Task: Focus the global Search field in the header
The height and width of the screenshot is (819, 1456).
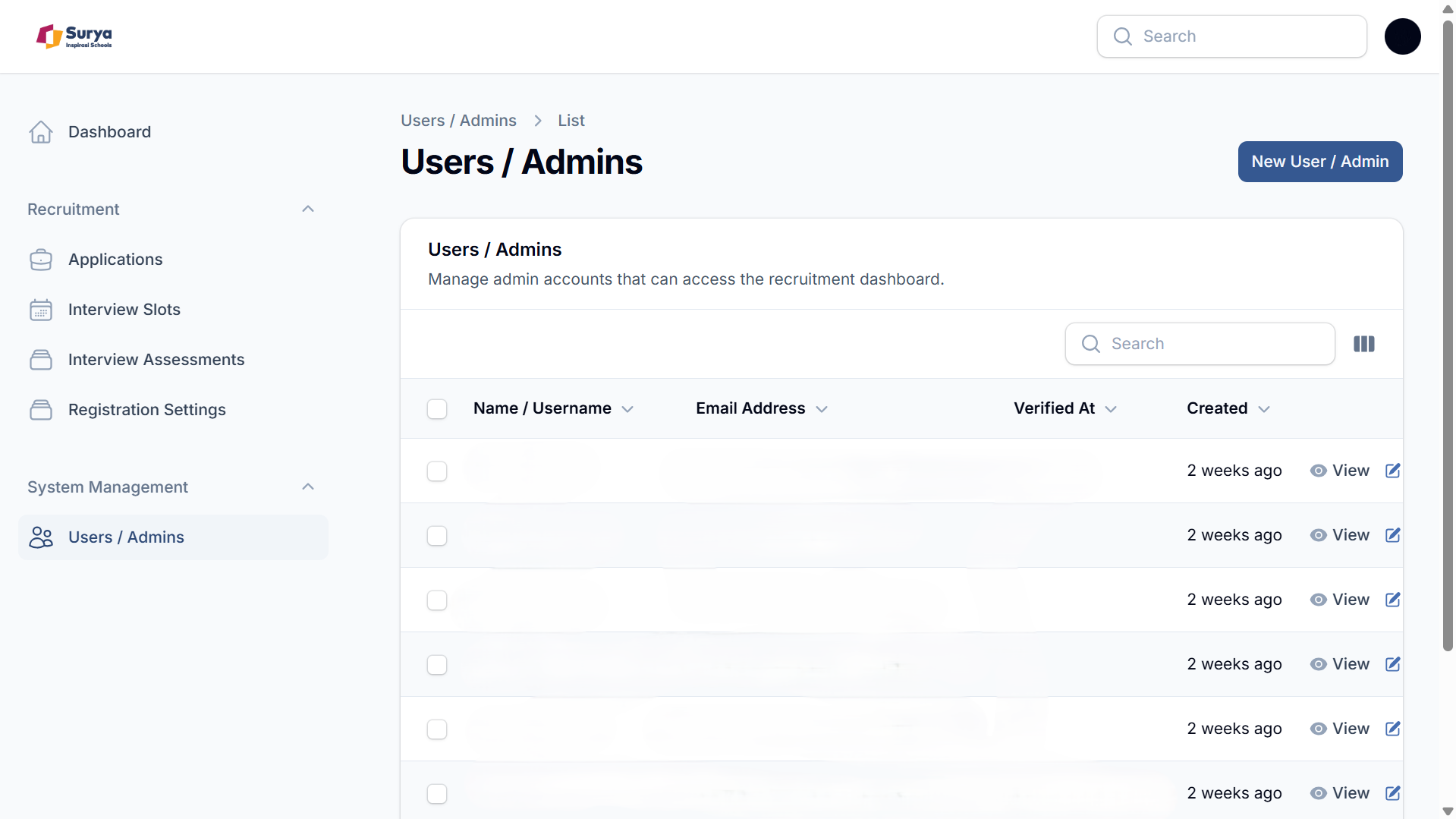Action: coord(1232,36)
